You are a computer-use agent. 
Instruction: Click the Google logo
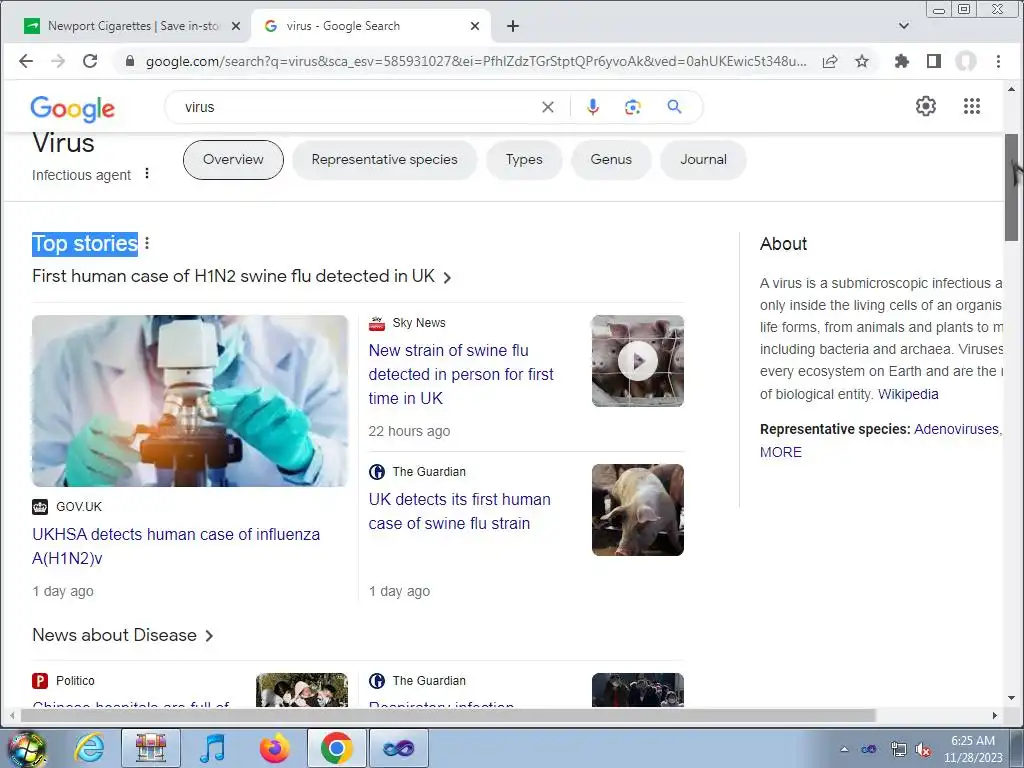[x=72, y=108]
